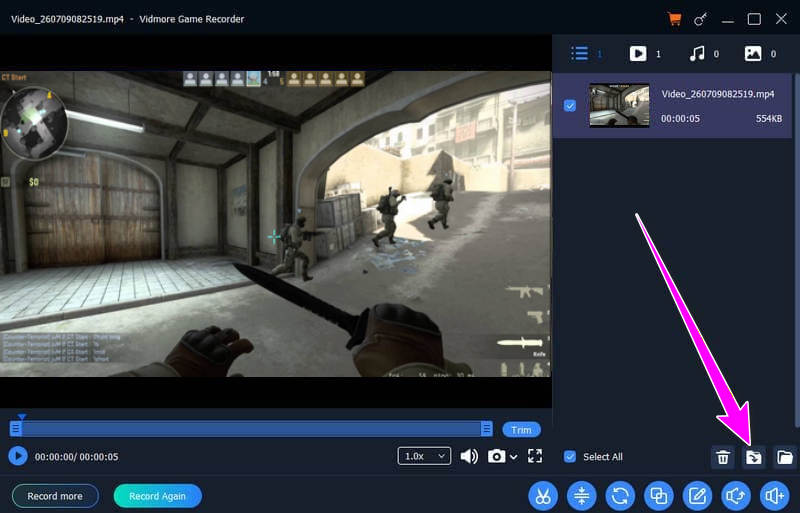Click the playhead marker above timeline
800x513 pixels.
point(21,417)
